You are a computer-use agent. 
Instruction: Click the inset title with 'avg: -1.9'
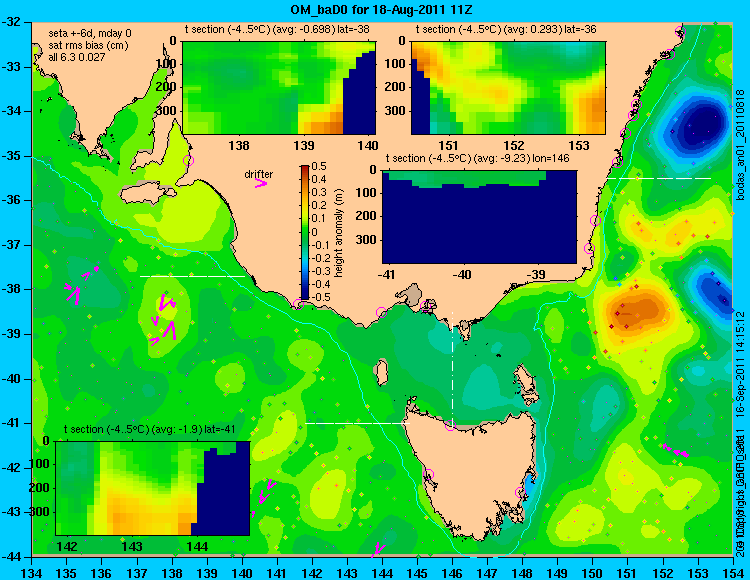(150, 429)
